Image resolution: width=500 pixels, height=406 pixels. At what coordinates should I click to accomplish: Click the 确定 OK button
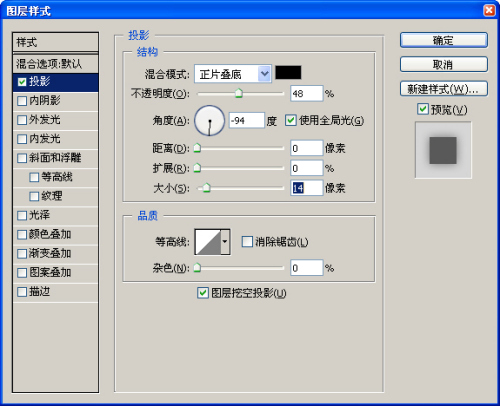coord(444,40)
